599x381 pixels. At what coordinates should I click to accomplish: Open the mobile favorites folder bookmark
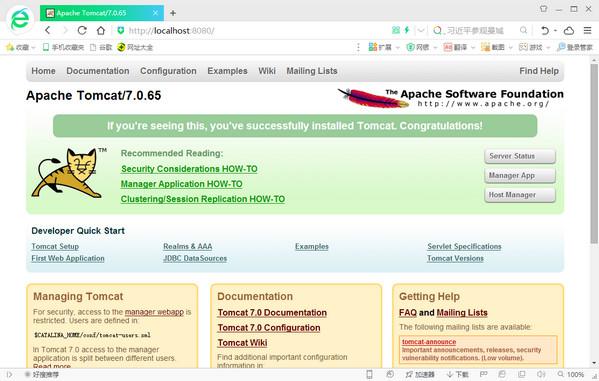63,47
